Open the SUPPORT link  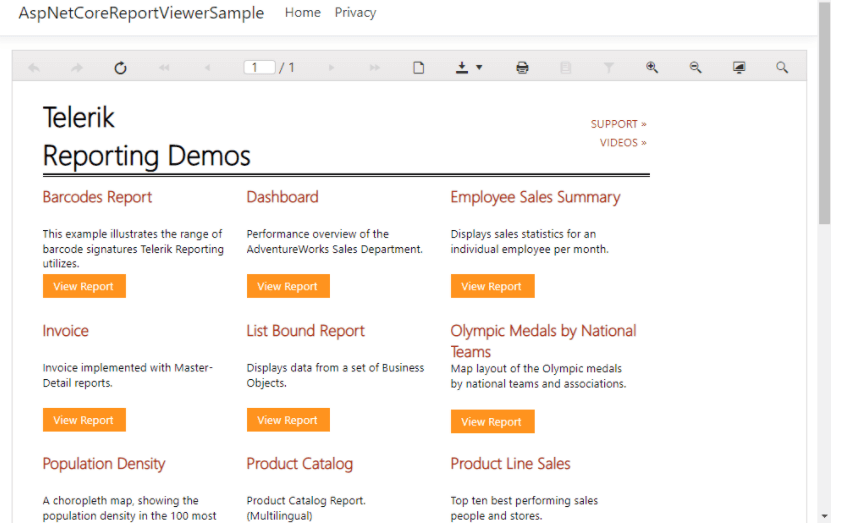point(618,124)
